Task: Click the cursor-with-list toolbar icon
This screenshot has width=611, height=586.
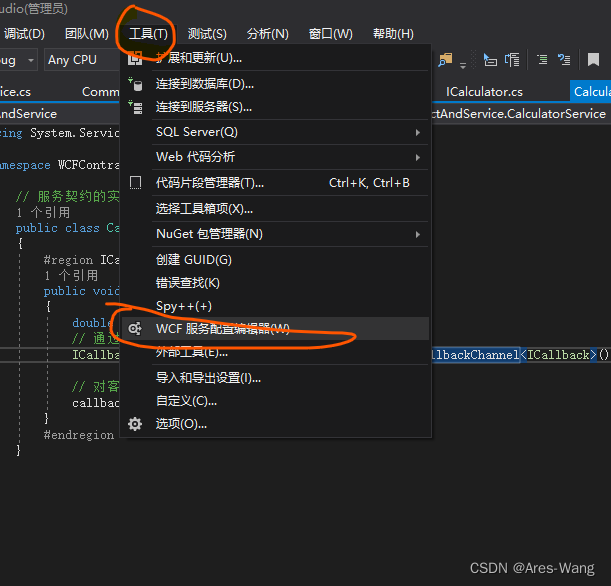Action: (490, 60)
